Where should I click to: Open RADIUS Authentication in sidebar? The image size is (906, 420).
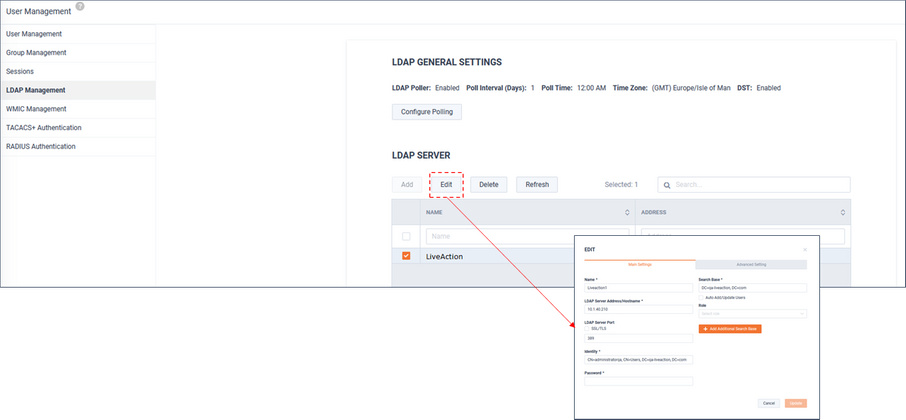[x=78, y=147]
